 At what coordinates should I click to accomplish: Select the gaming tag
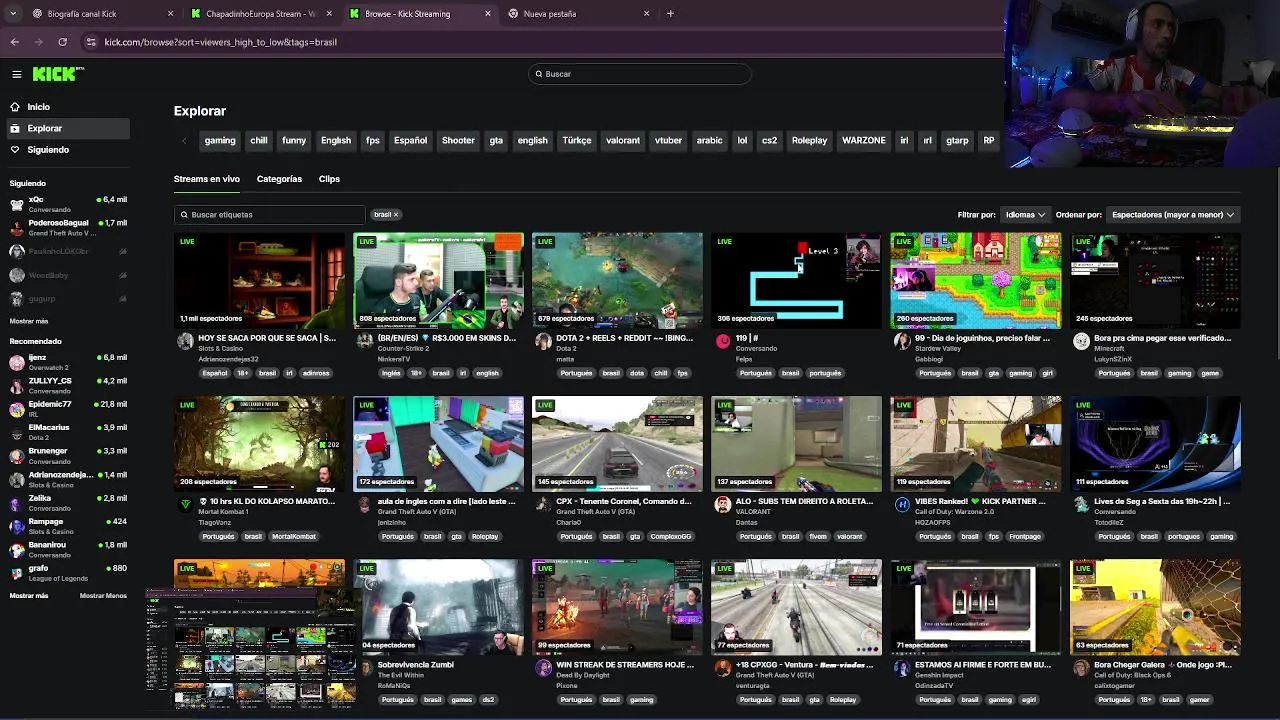point(220,141)
